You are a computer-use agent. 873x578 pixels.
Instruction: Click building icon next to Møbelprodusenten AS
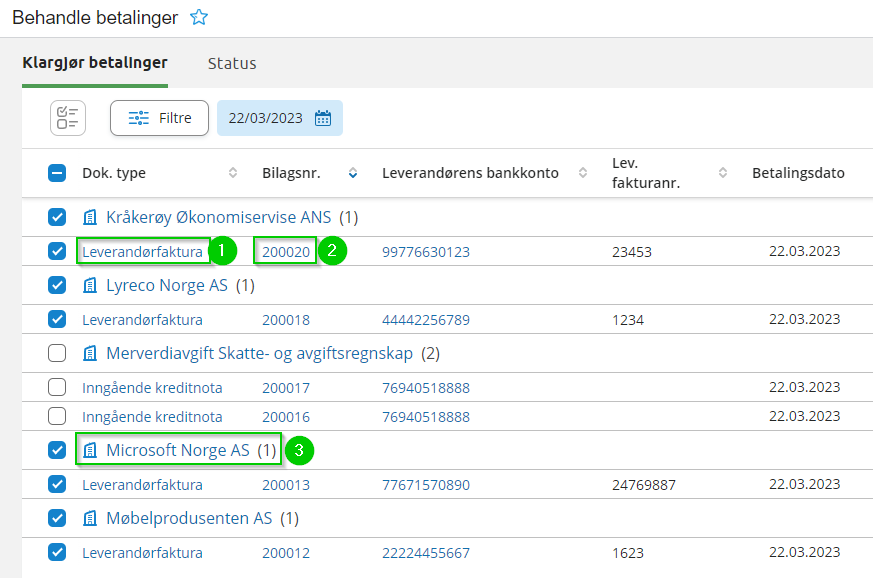90,518
